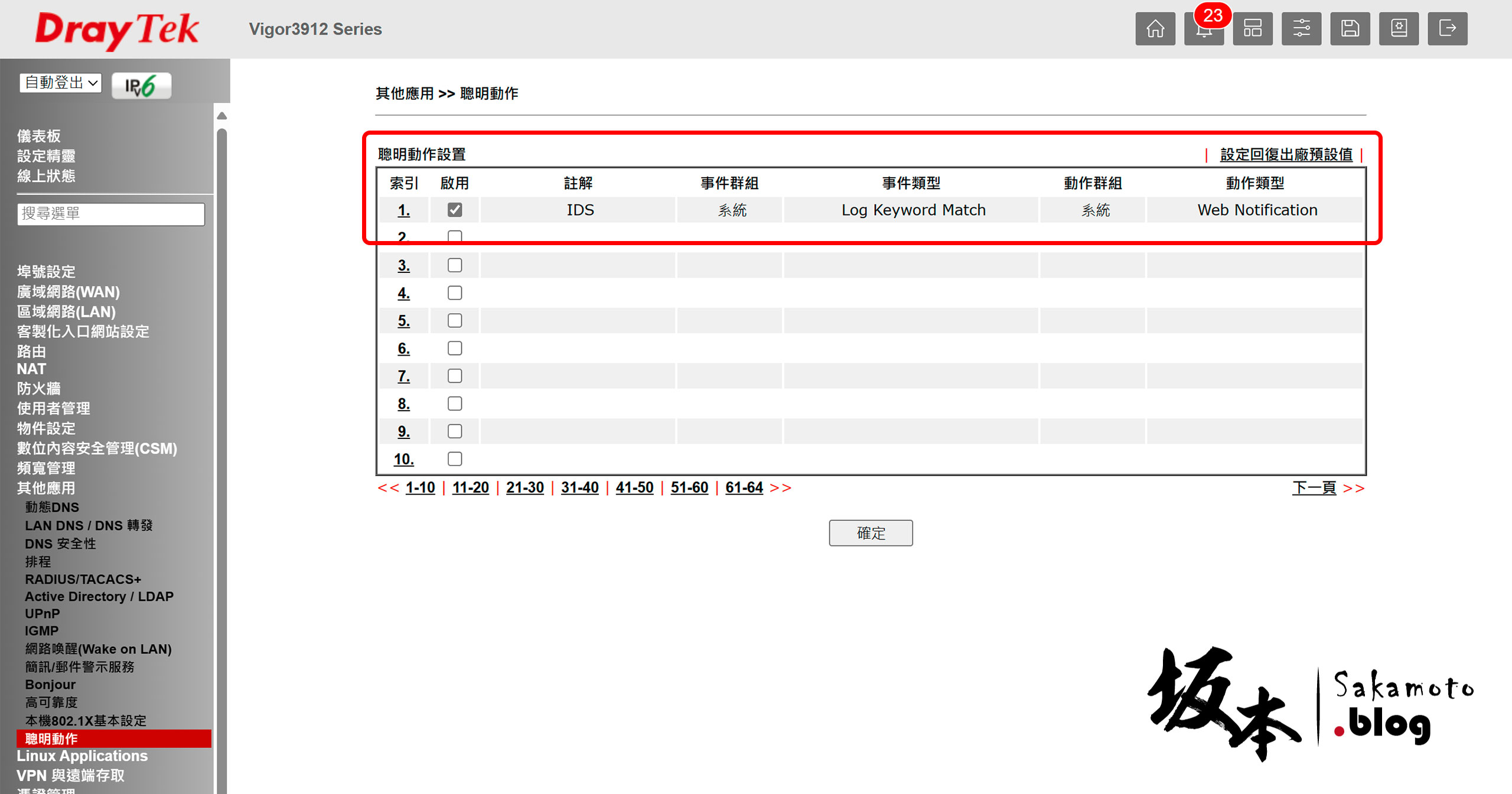Expand 頻寬管理 menu
Screen dimensions: 1512x794
click(x=46, y=468)
